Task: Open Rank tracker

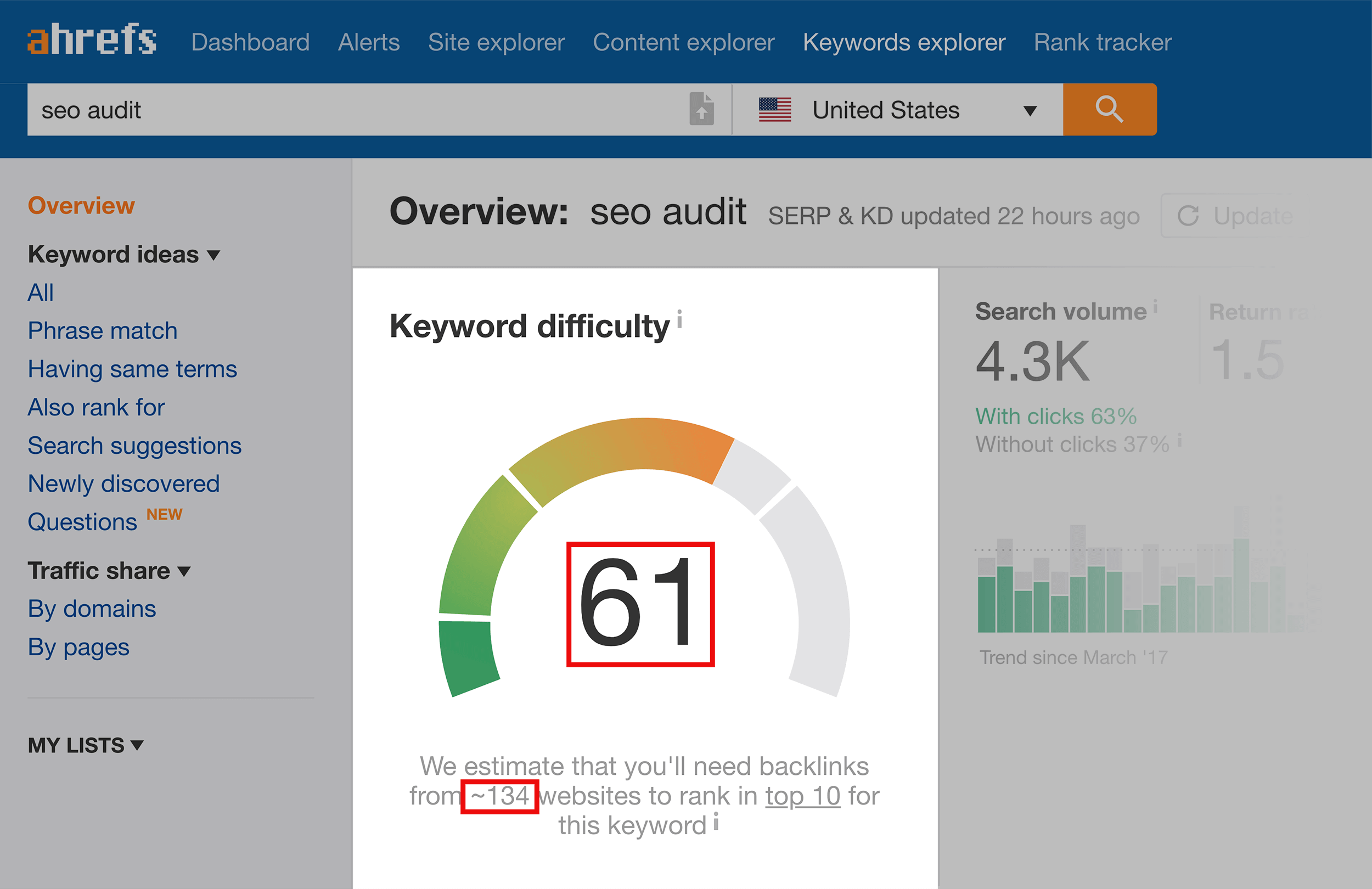Action: pos(1102,42)
